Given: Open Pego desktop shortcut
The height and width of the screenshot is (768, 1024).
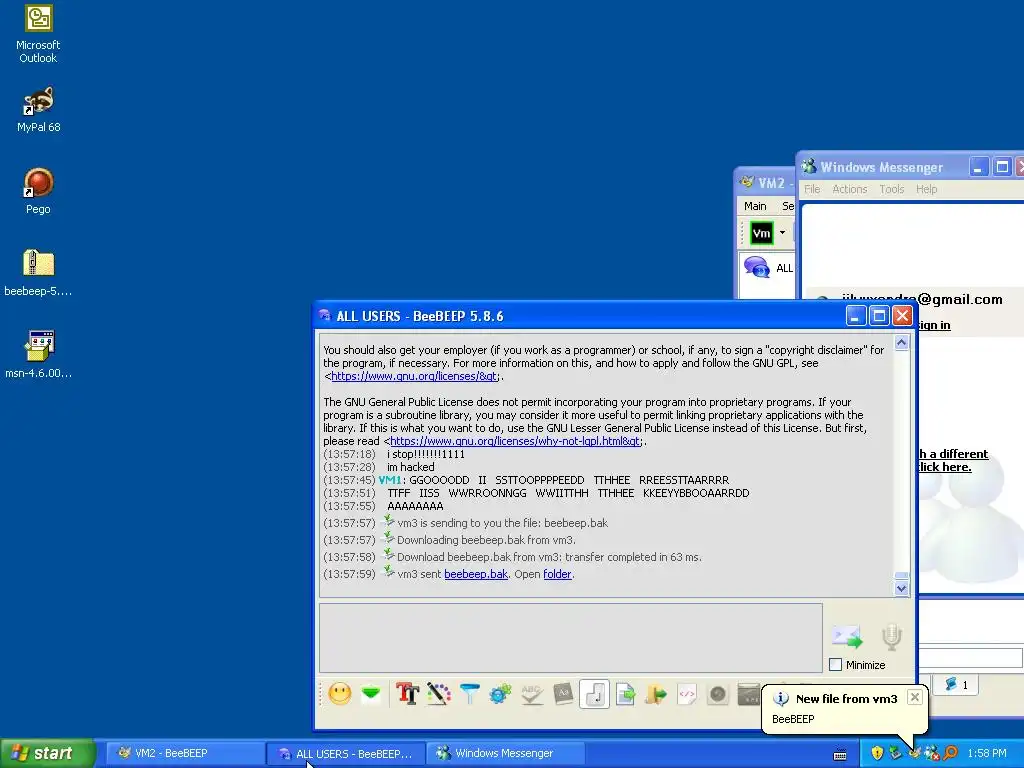Looking at the screenshot, I should click(x=38, y=191).
